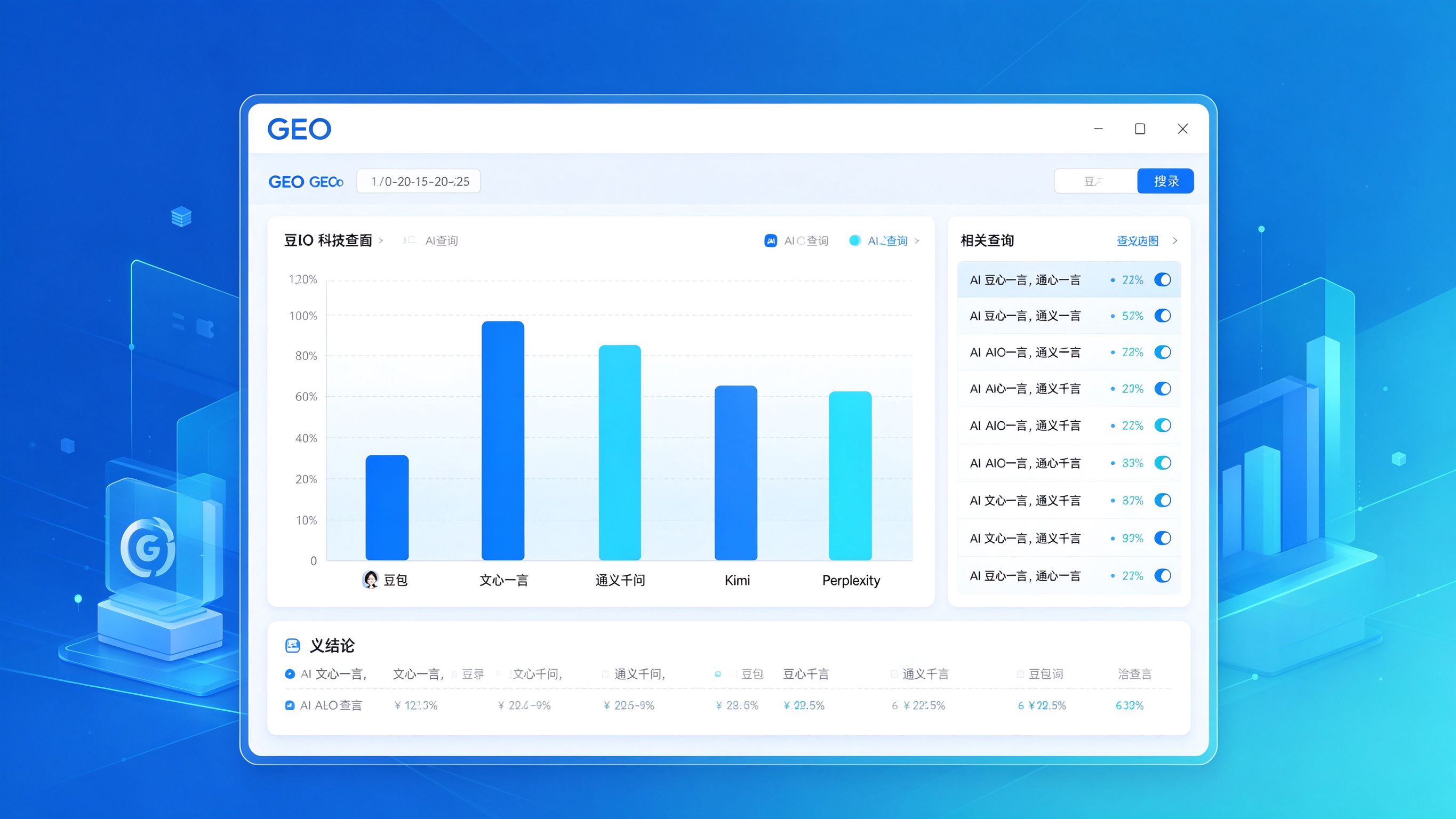Screen dimensions: 1456x819
Task: Click the 义结论 section icon
Action: coord(293,646)
